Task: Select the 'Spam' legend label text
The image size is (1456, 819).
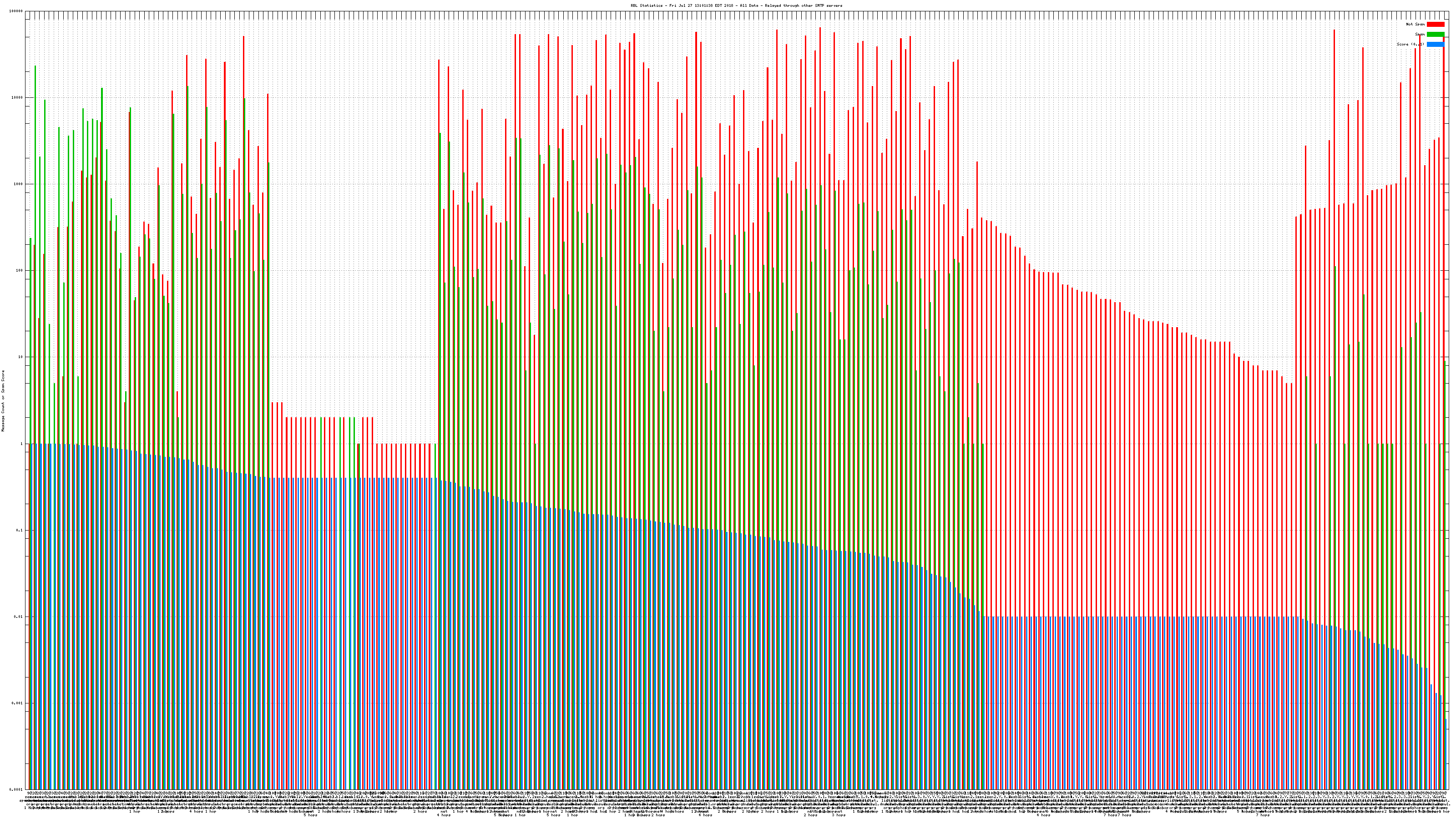Action: pyautogui.click(x=1420, y=35)
